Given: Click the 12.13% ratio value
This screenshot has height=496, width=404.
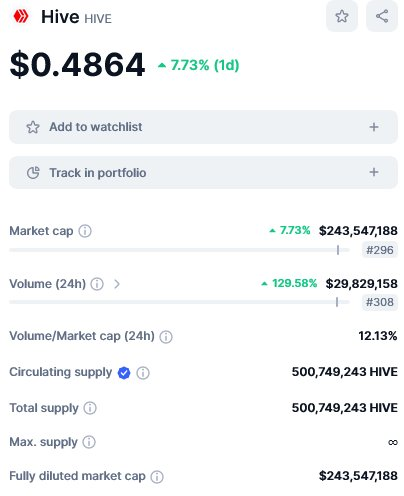Looking at the screenshot, I should pos(378,336).
